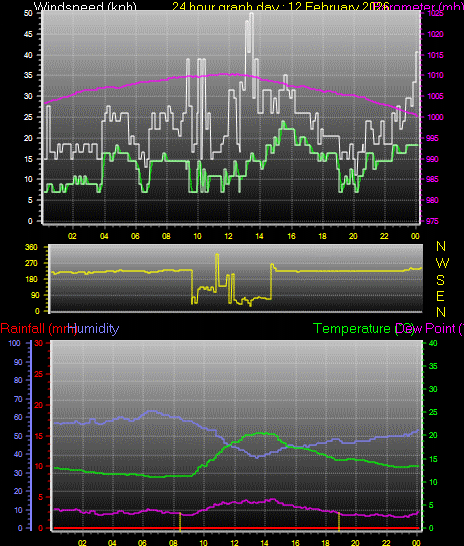
Task: Pick the 980 barometer axis label
Action: click(433, 200)
